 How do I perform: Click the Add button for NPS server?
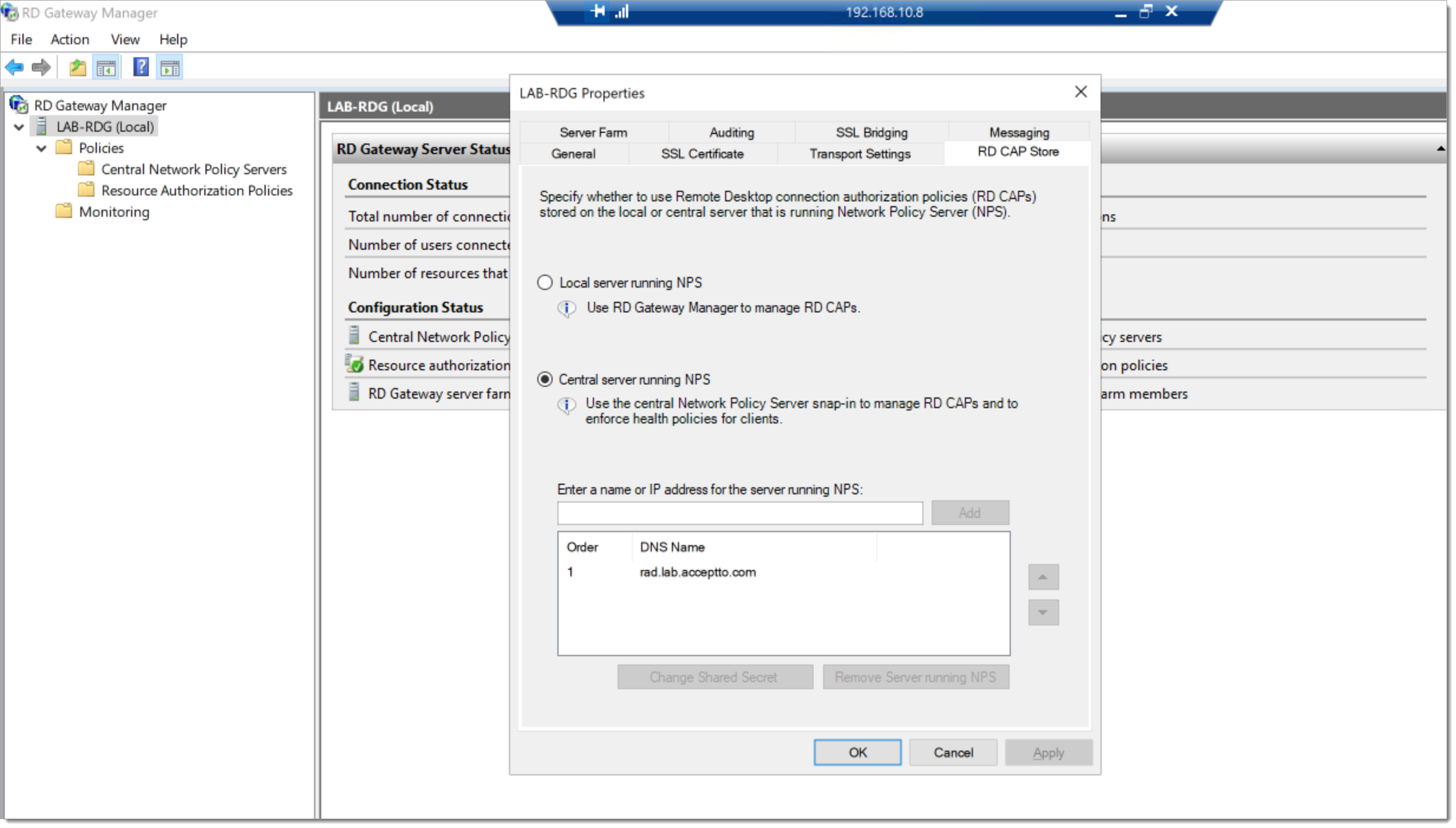(x=970, y=513)
